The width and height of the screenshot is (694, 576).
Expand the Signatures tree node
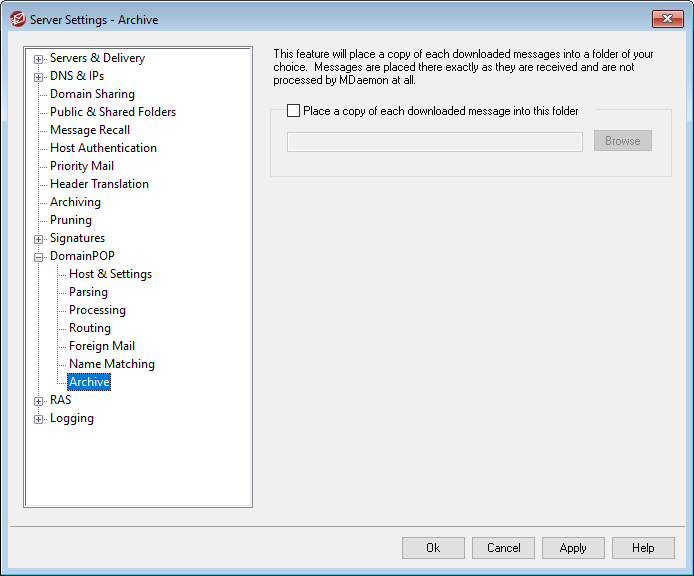pyautogui.click(x=39, y=239)
